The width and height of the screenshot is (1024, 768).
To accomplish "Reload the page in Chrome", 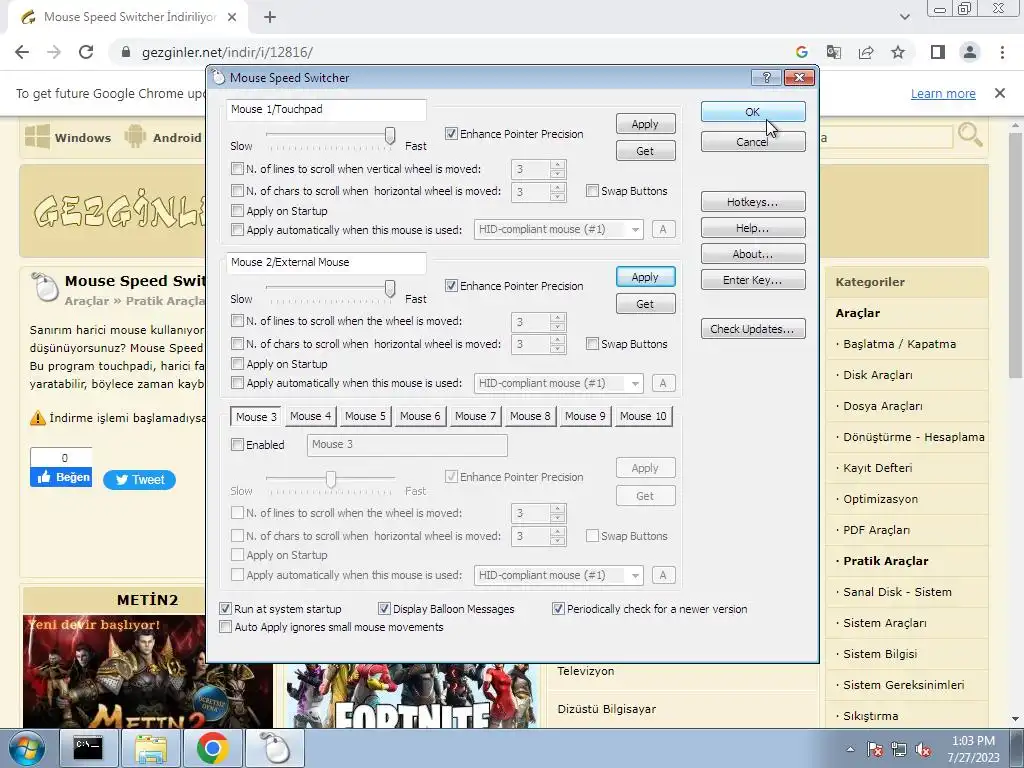I will tap(86, 52).
